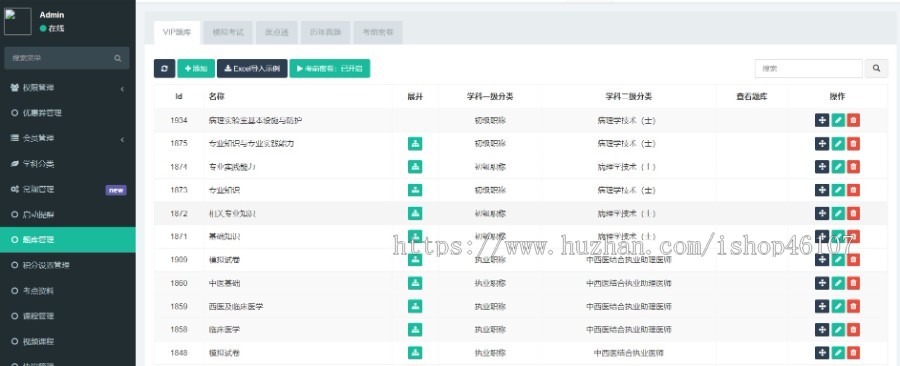
Task: Focus the table search input field
Action: [x=808, y=68]
